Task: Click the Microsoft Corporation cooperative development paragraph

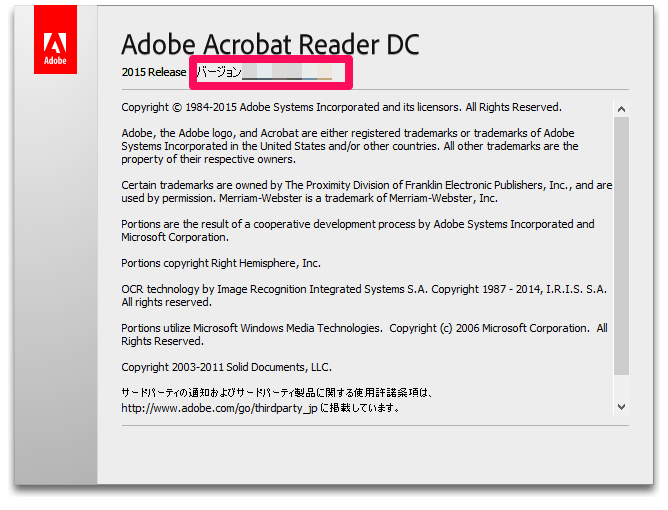Action: click(x=357, y=231)
